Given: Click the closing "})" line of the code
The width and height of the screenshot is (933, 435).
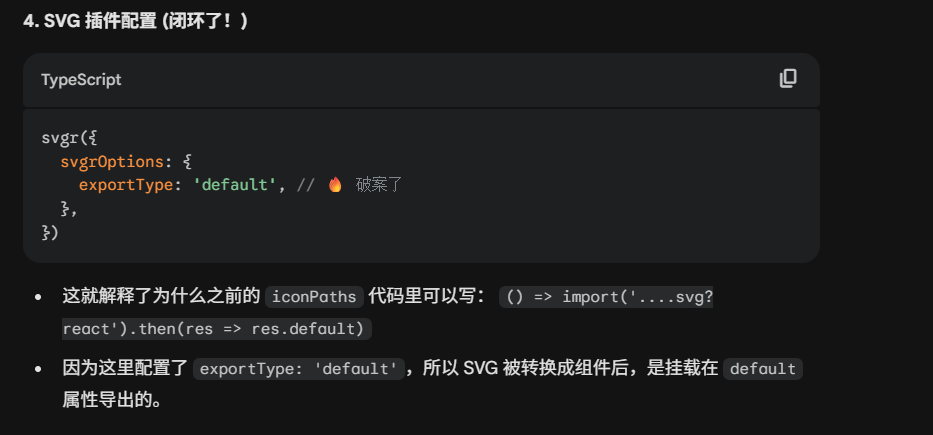Looking at the screenshot, I should click(50, 232).
